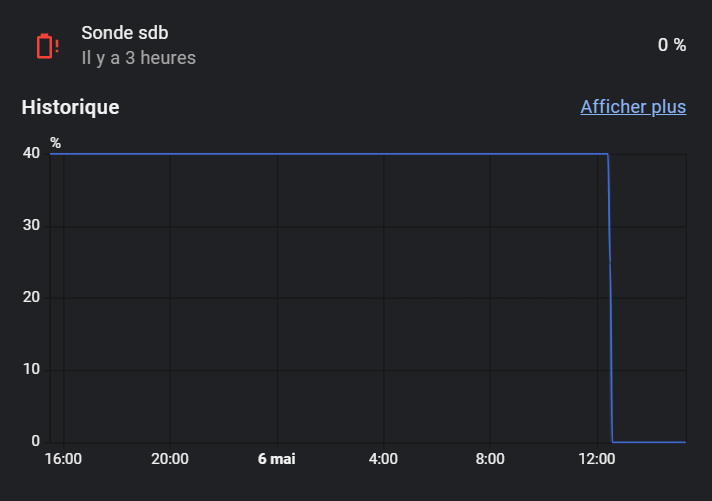712x501 pixels.
Task: Click the 20:00 time axis label
Action: coord(170,459)
